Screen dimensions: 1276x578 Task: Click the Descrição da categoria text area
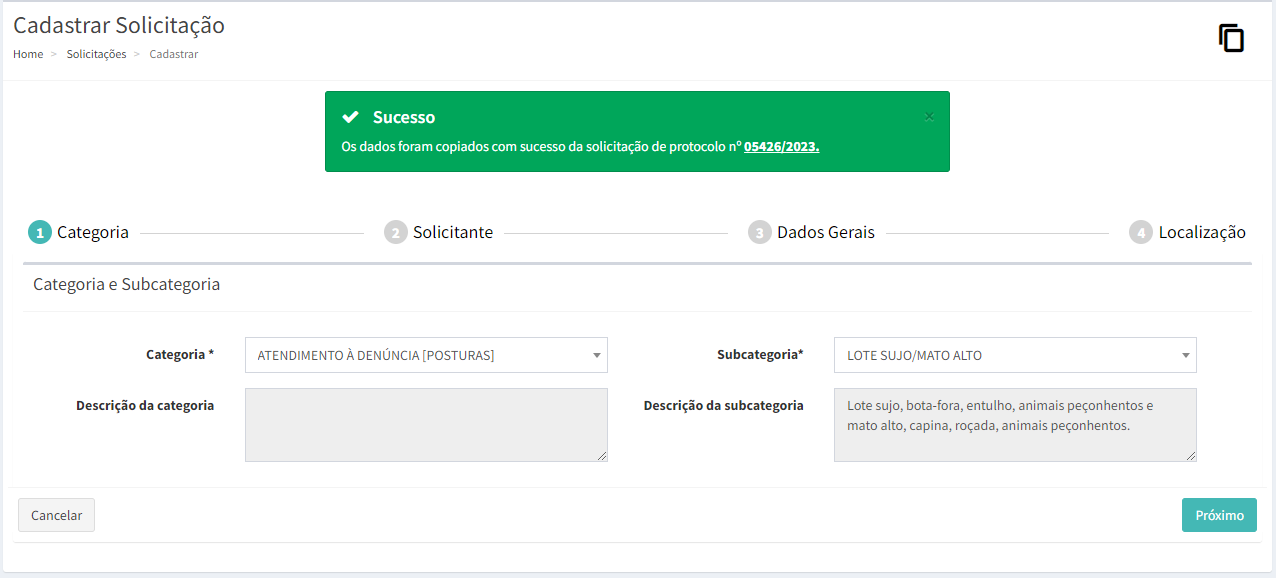tap(426, 424)
